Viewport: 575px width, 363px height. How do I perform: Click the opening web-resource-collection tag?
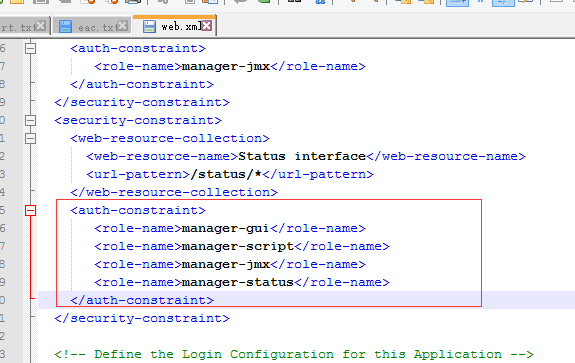(170, 138)
